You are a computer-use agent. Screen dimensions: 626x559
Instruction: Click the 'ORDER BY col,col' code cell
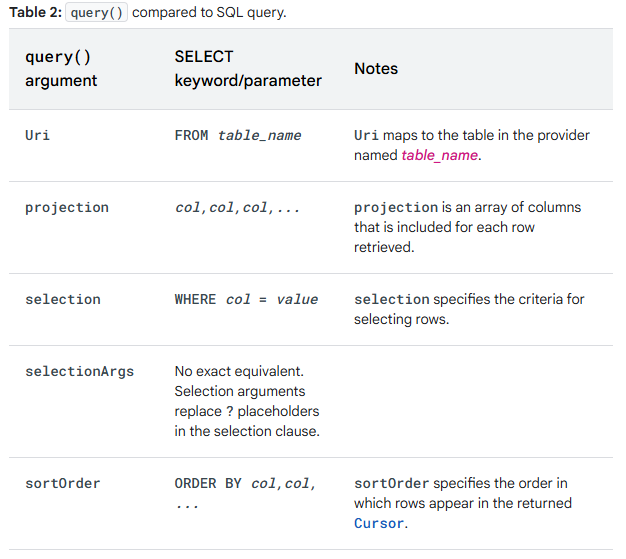(x=245, y=484)
